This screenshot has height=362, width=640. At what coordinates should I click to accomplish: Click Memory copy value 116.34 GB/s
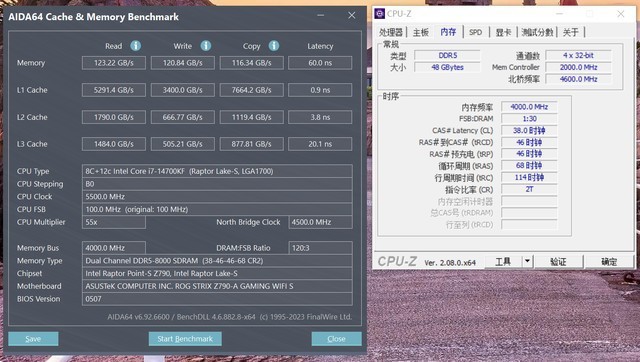tap(252, 63)
